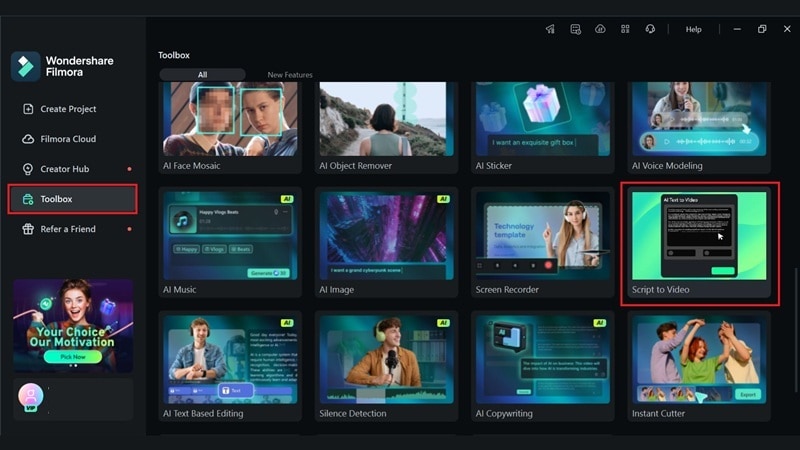Click the Refer a Friend gift icon

click(28, 229)
